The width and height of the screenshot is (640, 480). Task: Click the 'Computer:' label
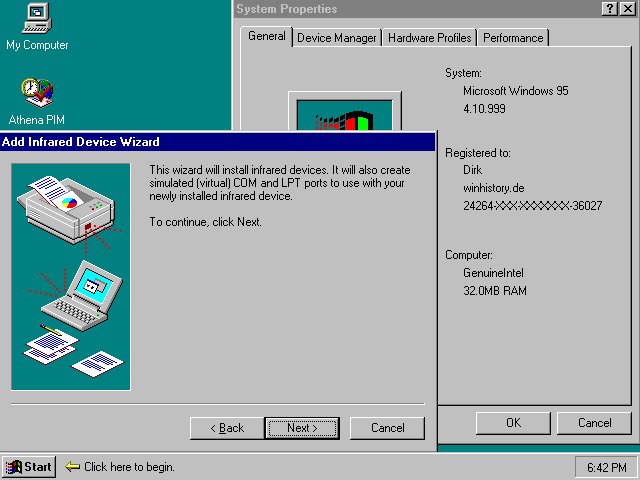[469, 255]
